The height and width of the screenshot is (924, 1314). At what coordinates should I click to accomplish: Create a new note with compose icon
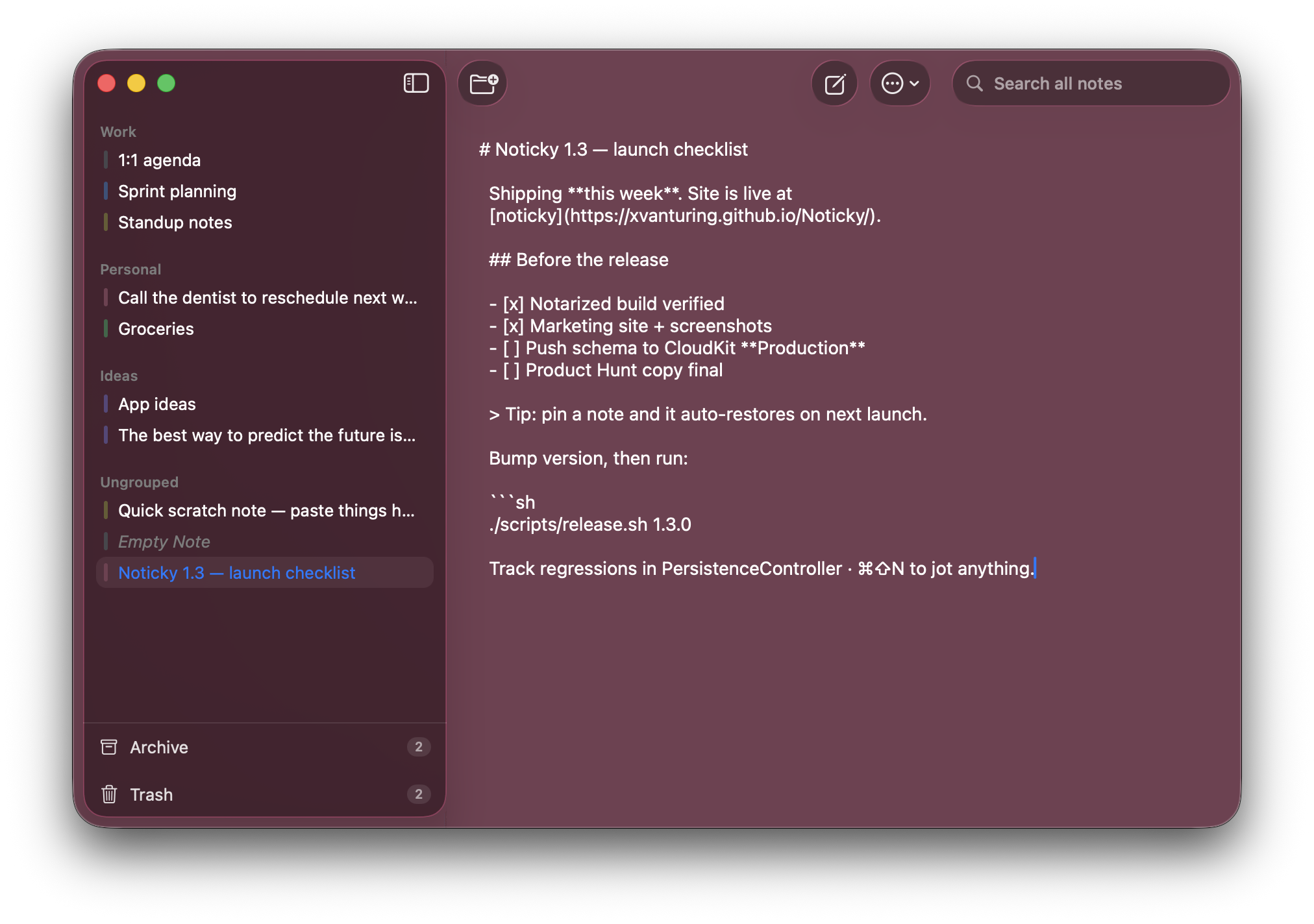[835, 84]
